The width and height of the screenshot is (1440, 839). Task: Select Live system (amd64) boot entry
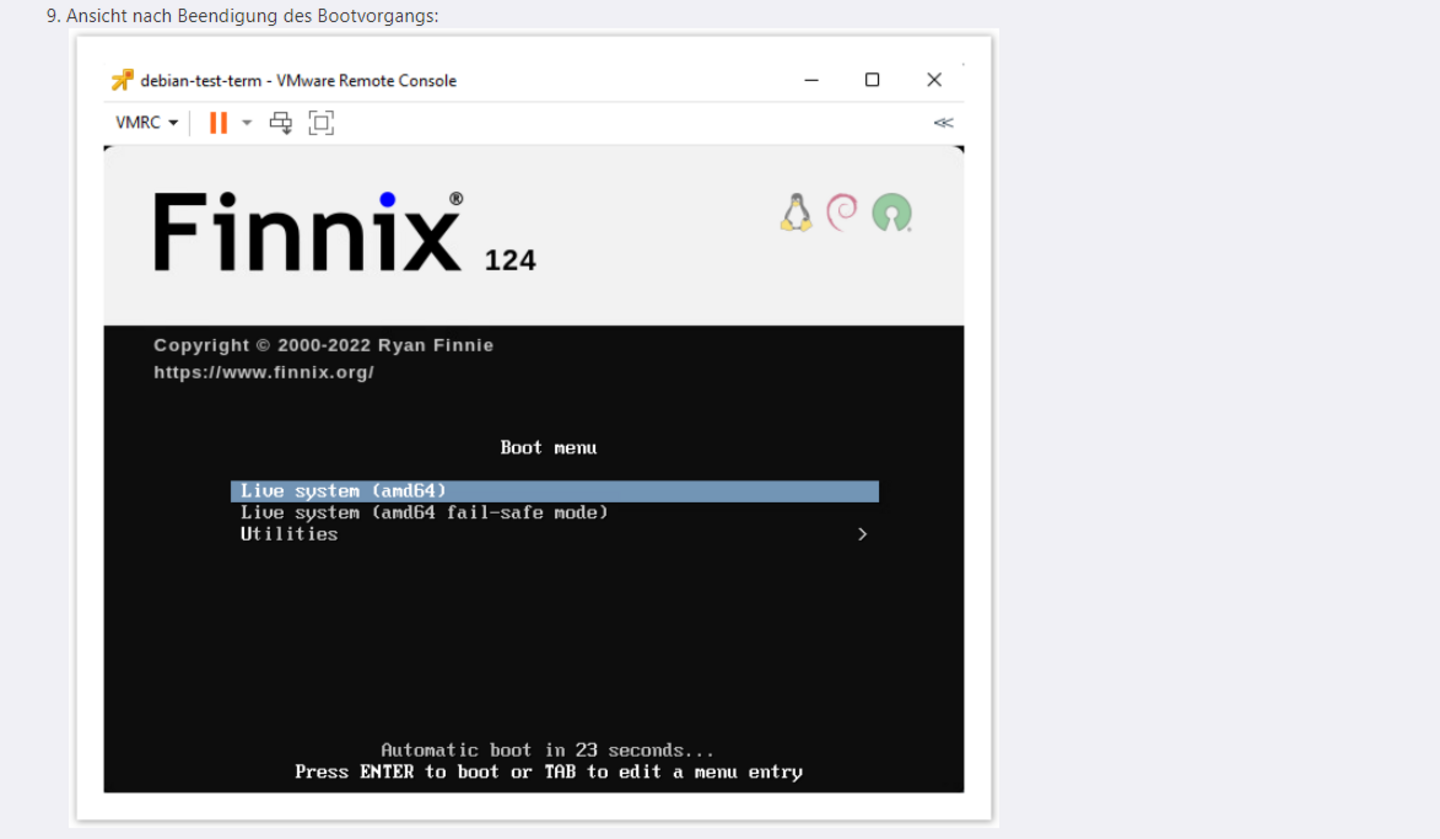click(555, 491)
